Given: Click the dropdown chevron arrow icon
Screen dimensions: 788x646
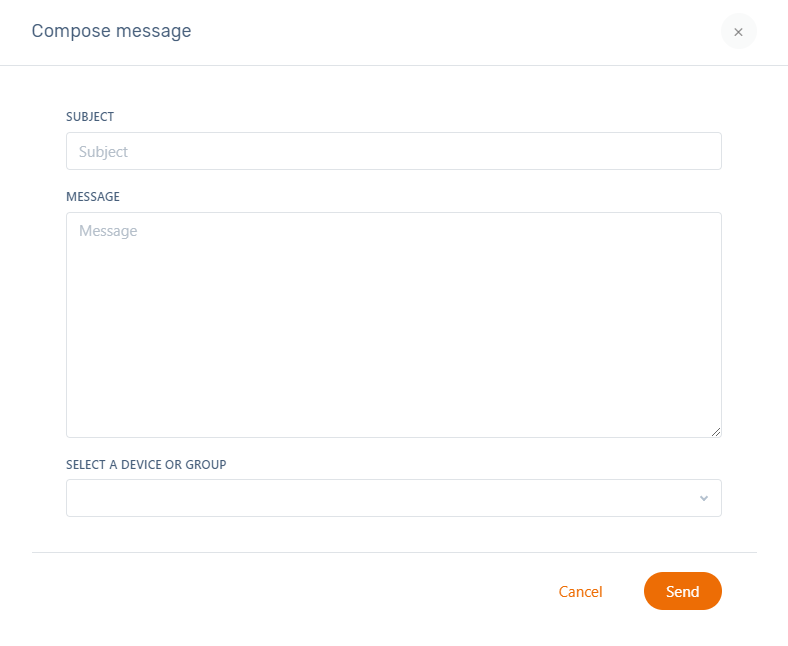Looking at the screenshot, I should (703, 498).
